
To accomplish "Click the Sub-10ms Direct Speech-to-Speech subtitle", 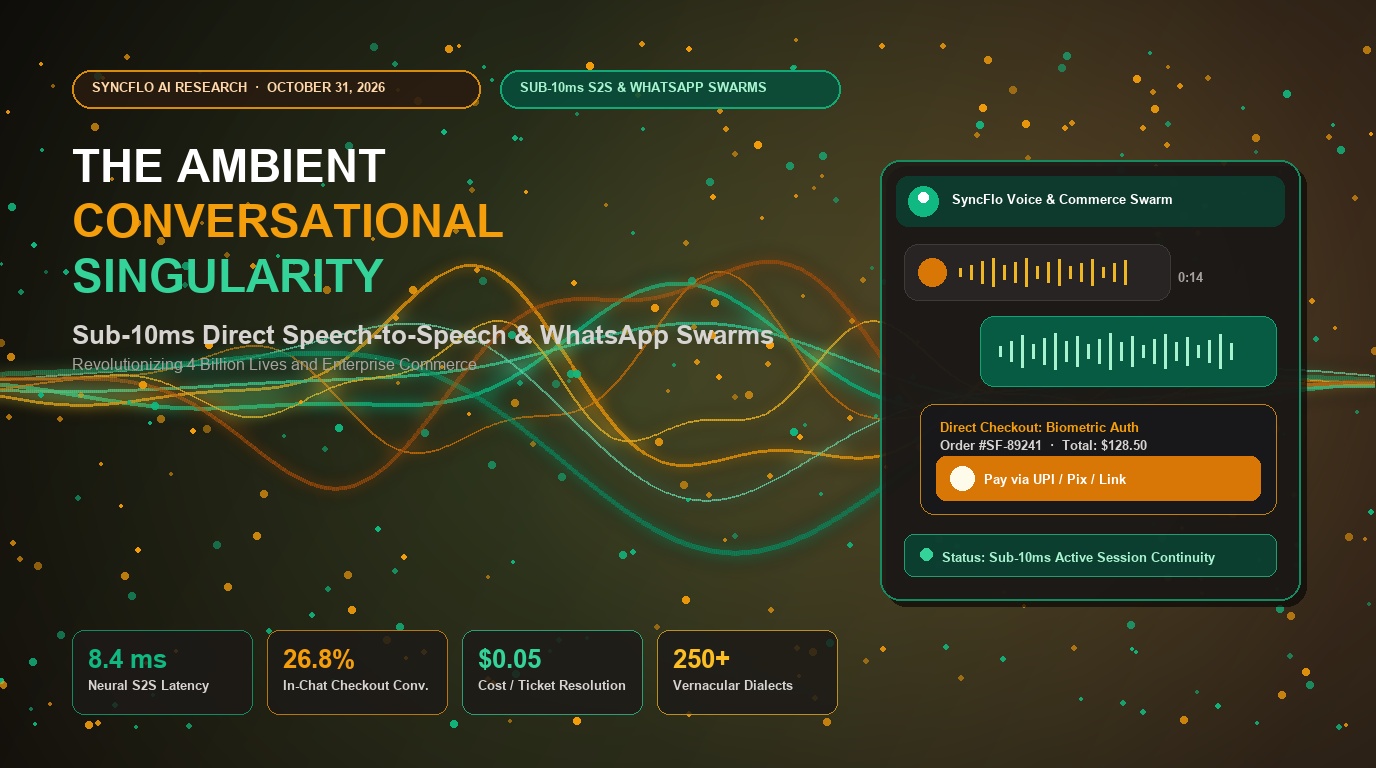I will point(423,335).
